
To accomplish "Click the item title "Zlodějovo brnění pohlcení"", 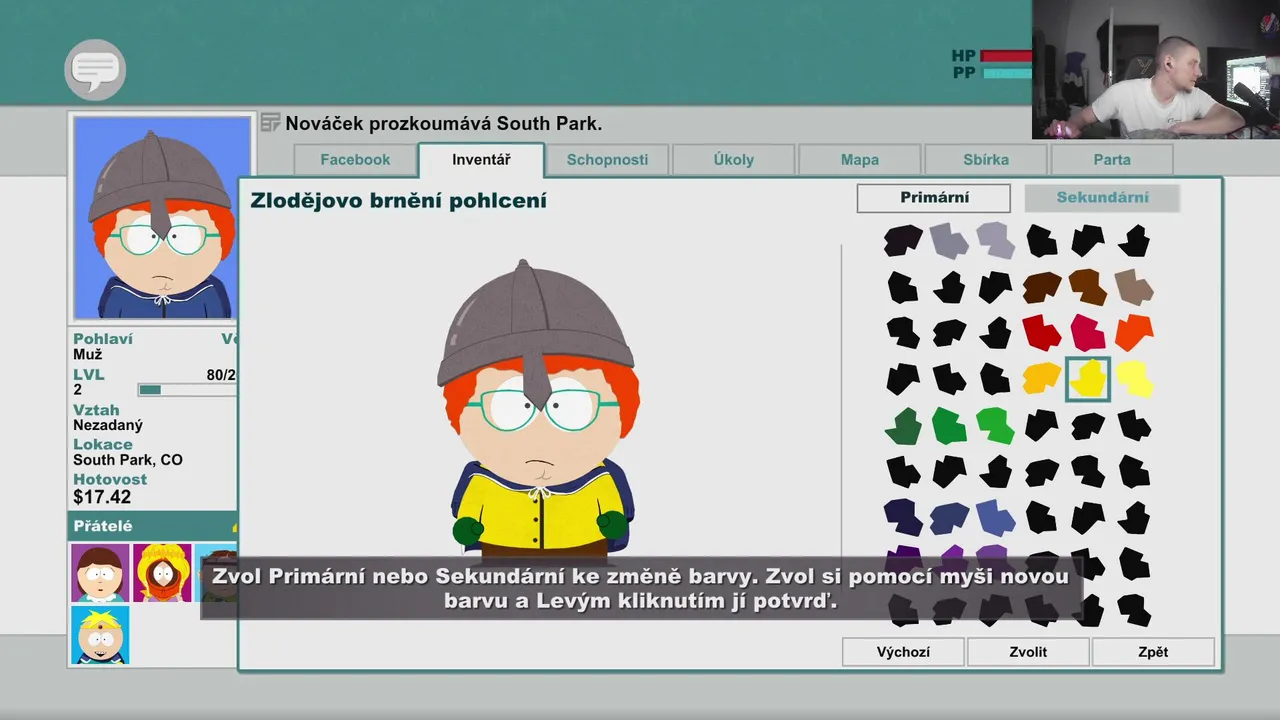I will tap(398, 201).
